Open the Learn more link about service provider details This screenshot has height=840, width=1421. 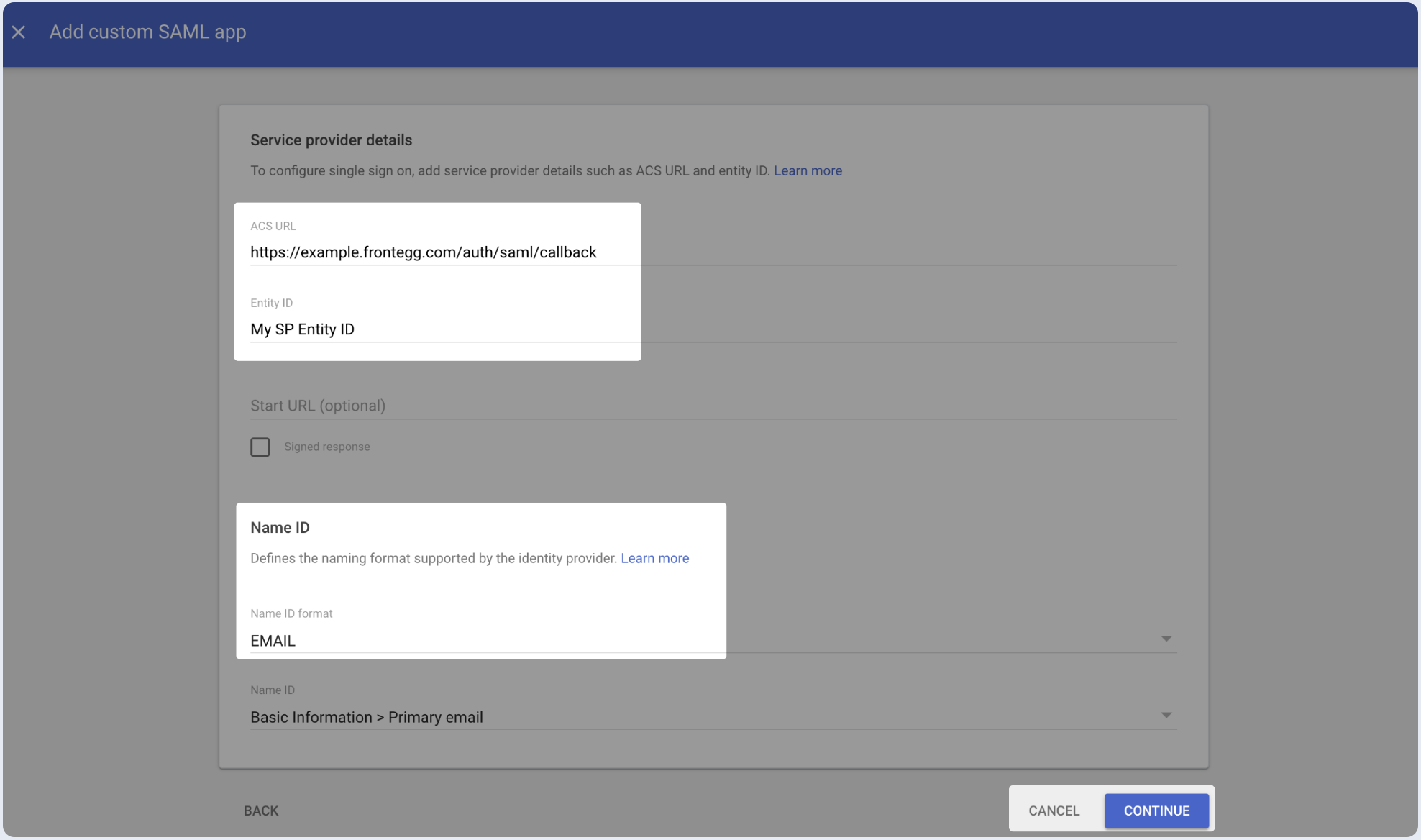[807, 170]
